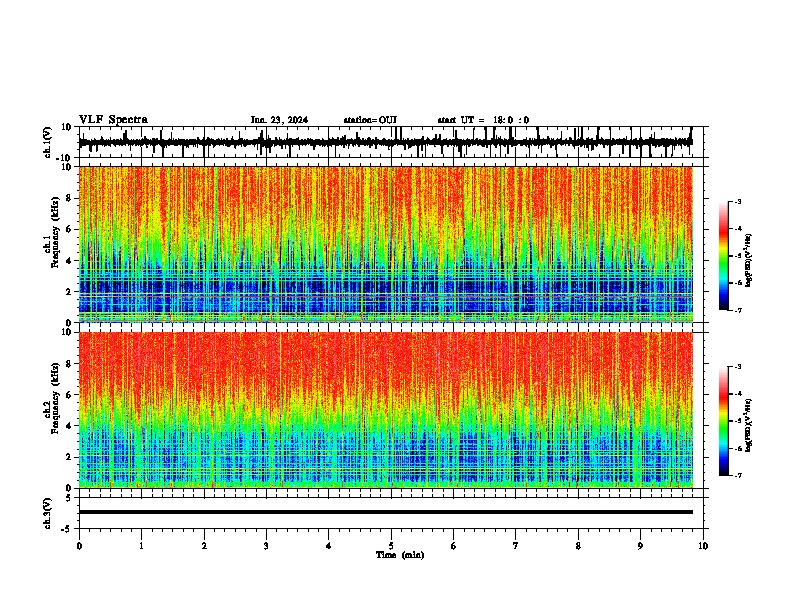Click the ch.2 spectrogram color scale bar

click(724, 421)
